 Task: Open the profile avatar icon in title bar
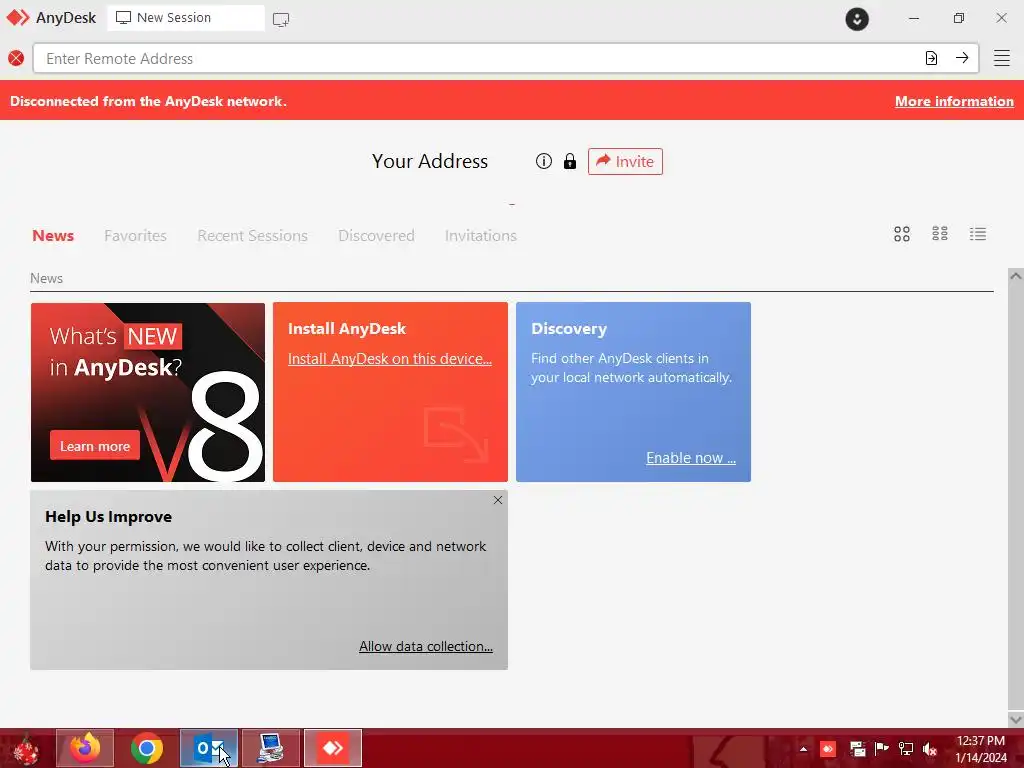click(x=857, y=19)
